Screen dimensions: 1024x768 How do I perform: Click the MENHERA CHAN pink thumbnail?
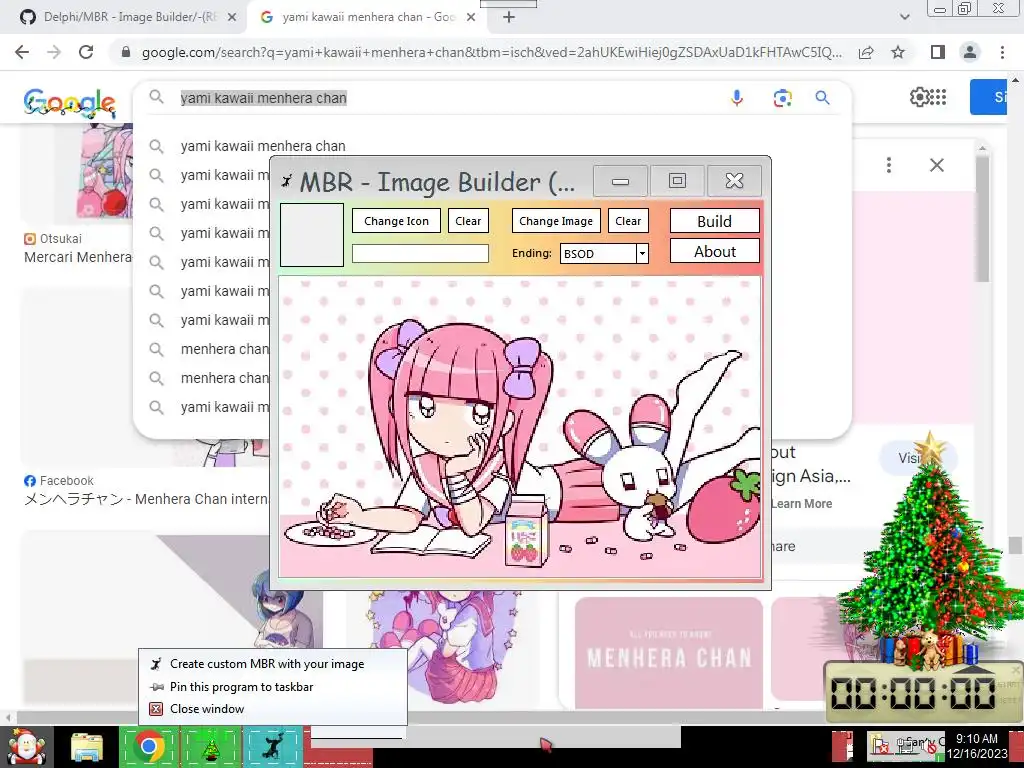(x=669, y=653)
